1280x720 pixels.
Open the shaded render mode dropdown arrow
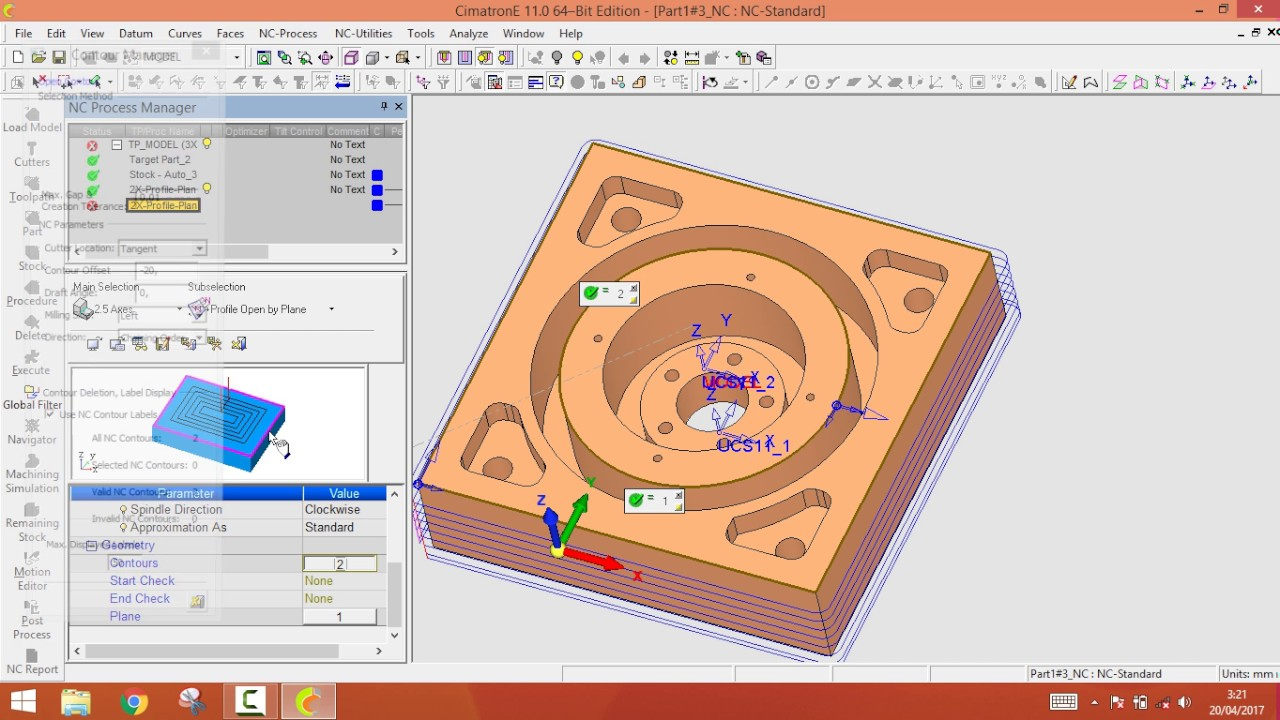coord(385,57)
